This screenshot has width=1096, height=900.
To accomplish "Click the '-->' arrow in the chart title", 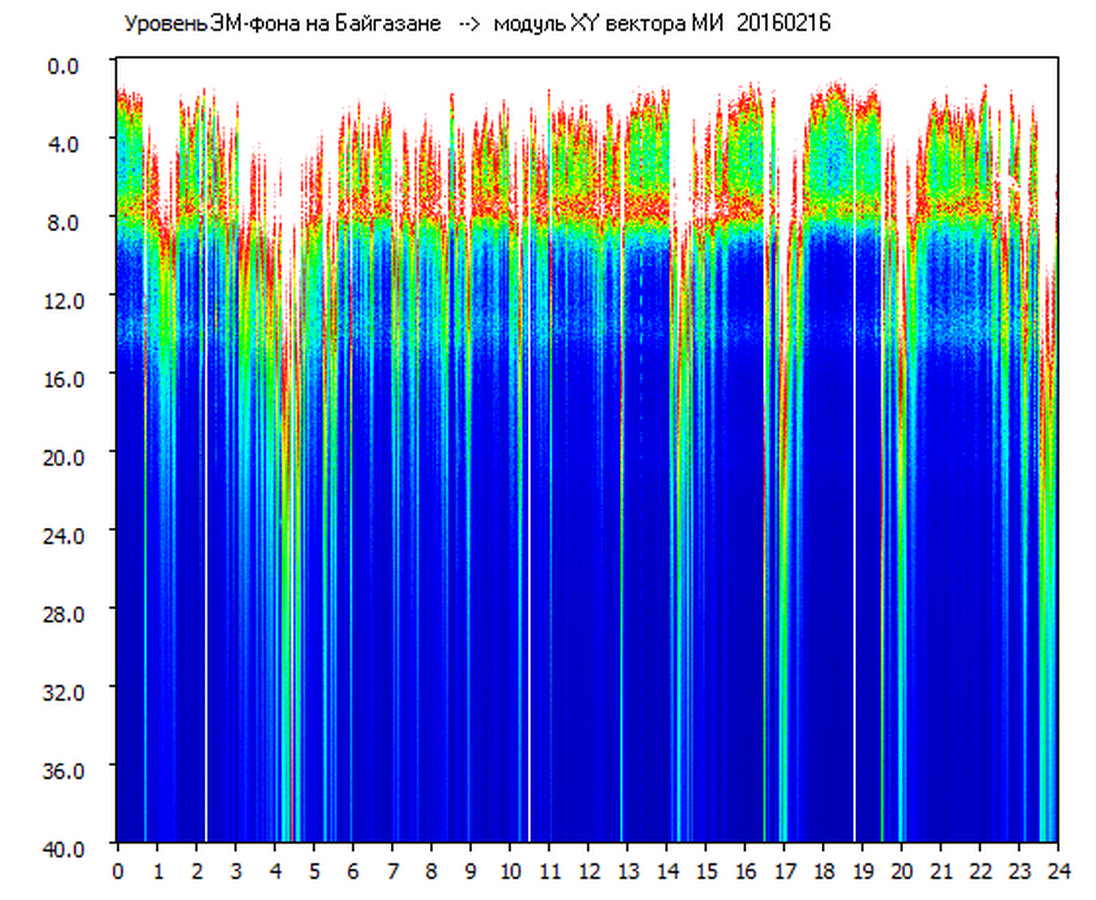I will pyautogui.click(x=467, y=24).
